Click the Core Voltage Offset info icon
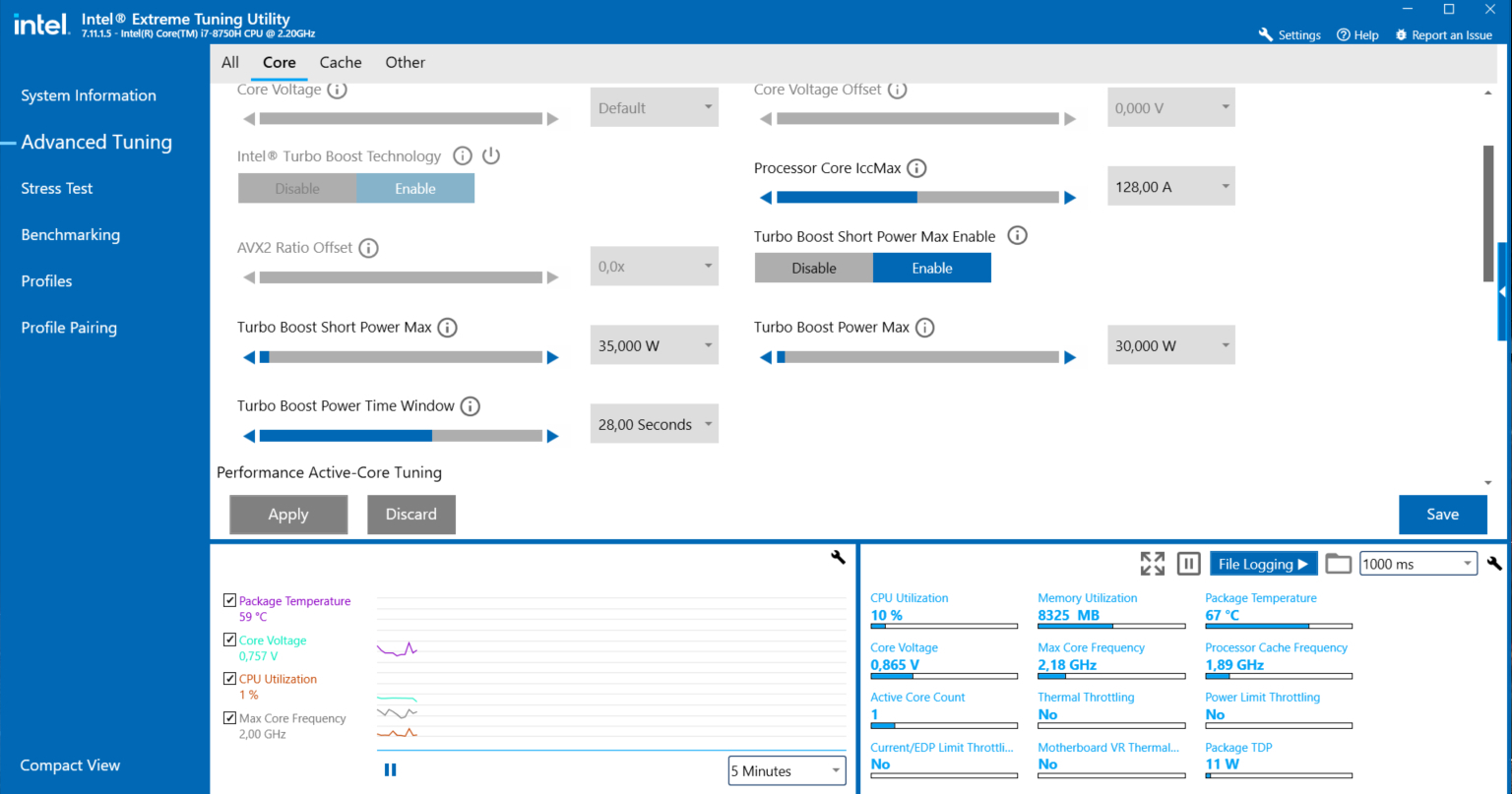 pyautogui.click(x=898, y=90)
